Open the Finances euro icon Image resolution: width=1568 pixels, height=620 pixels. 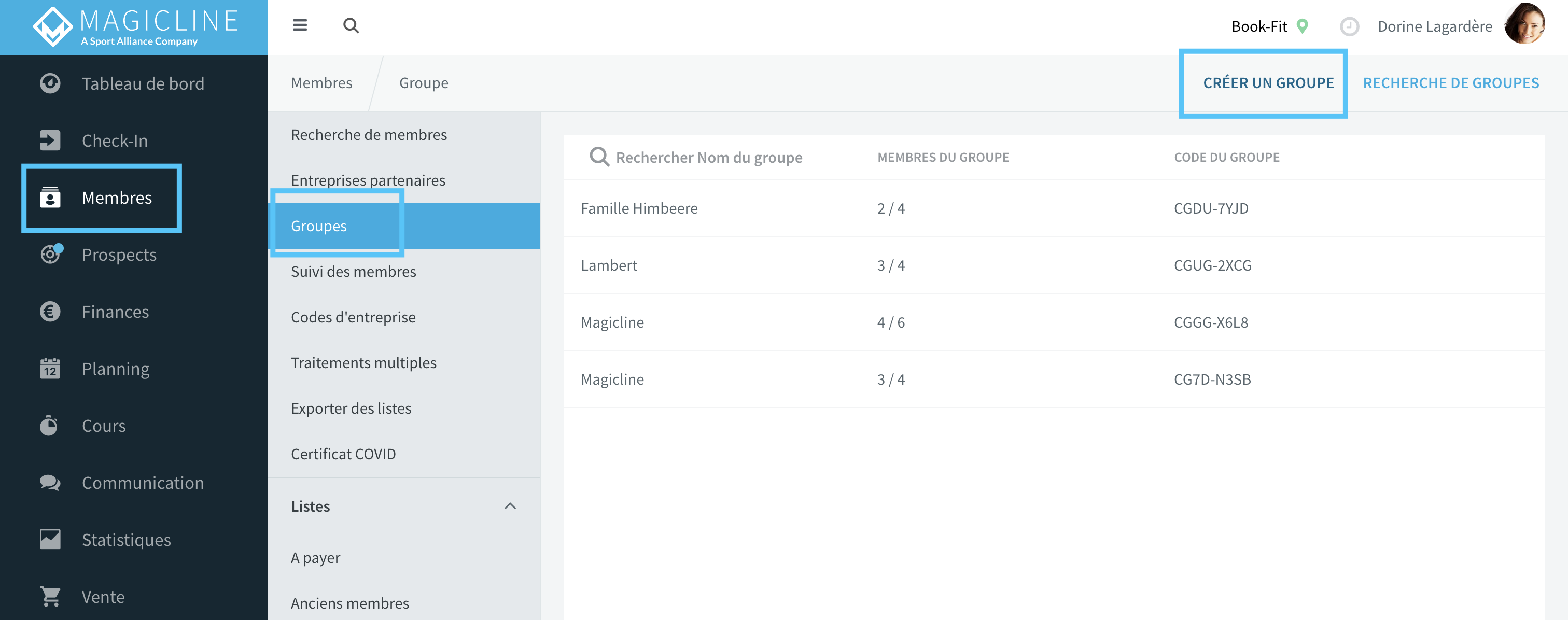tap(50, 312)
